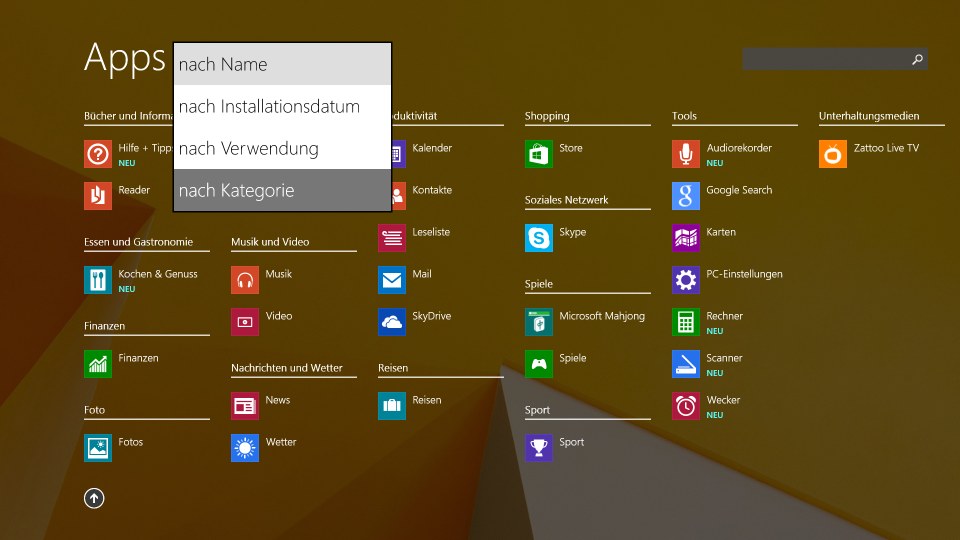Image resolution: width=960 pixels, height=540 pixels.
Task: Open the Wetter sun icon
Action: pyautogui.click(x=245, y=448)
